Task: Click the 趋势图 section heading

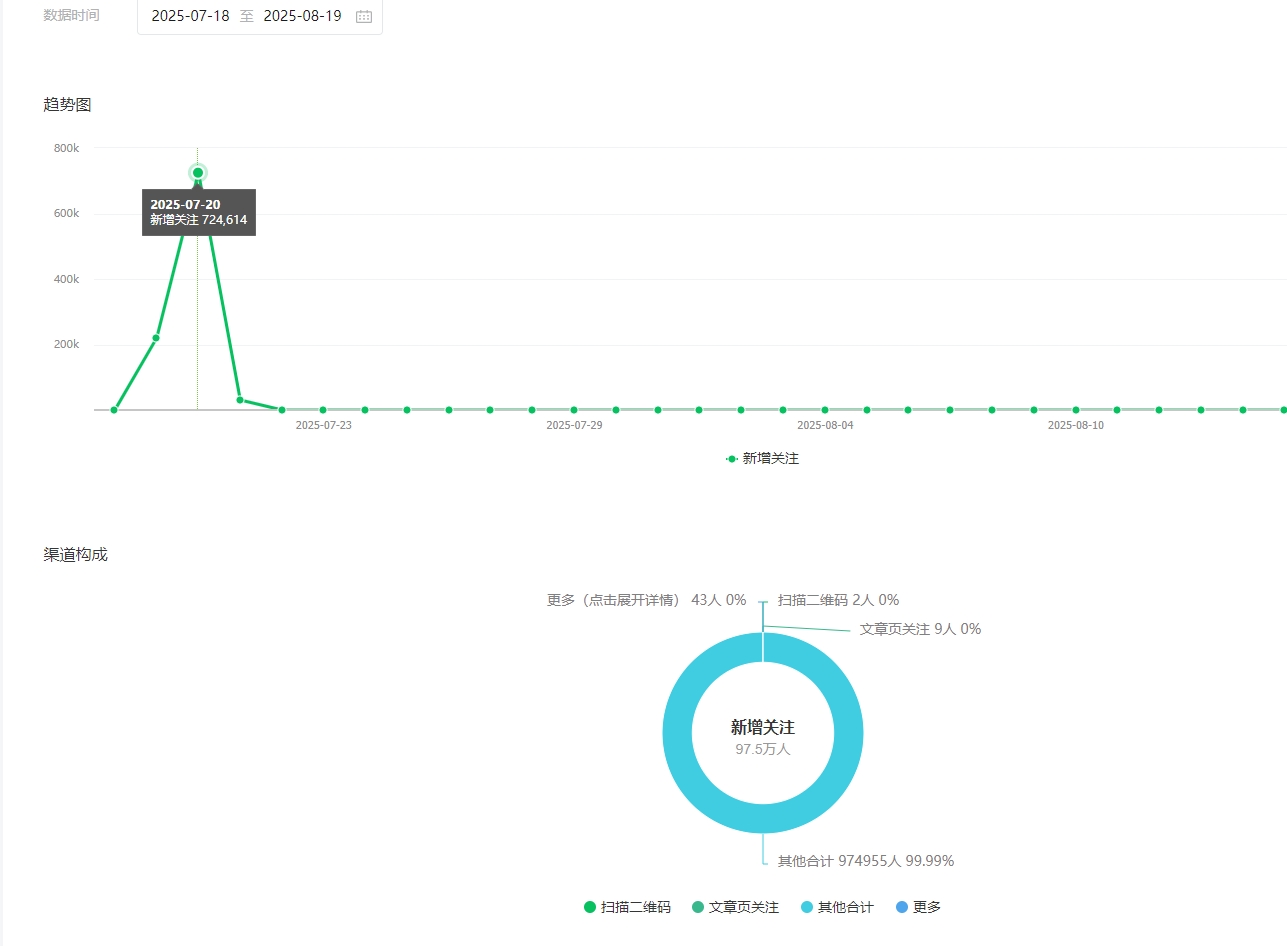Action: [x=68, y=104]
